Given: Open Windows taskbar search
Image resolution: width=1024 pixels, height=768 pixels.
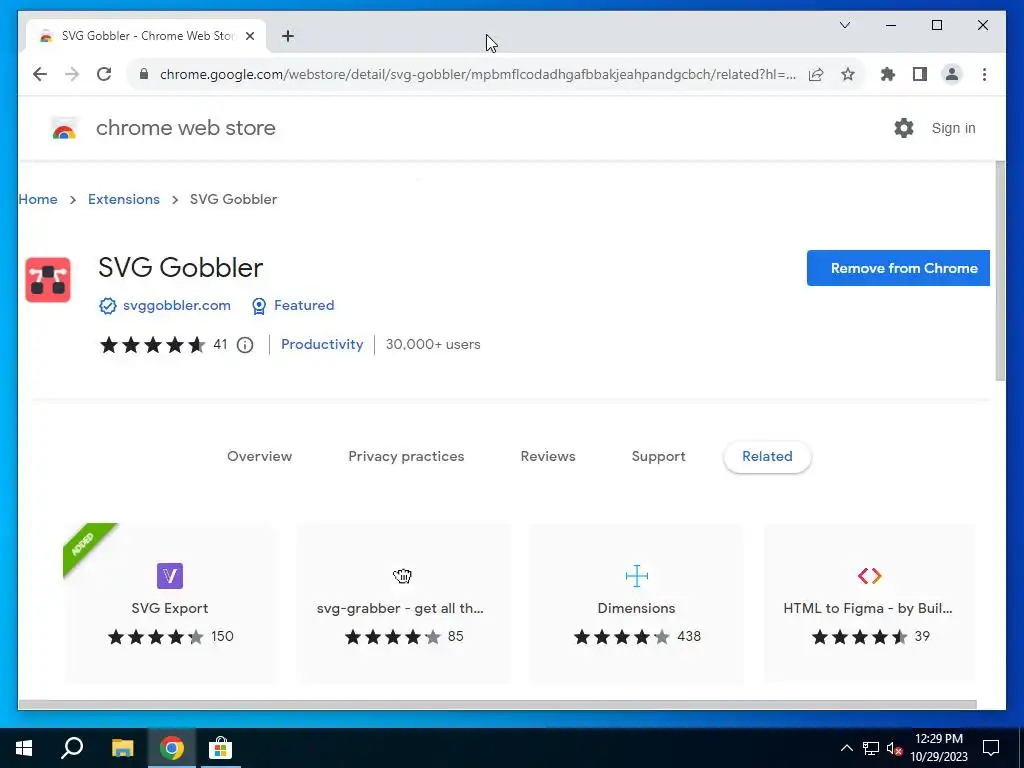Looking at the screenshot, I should pos(72,748).
